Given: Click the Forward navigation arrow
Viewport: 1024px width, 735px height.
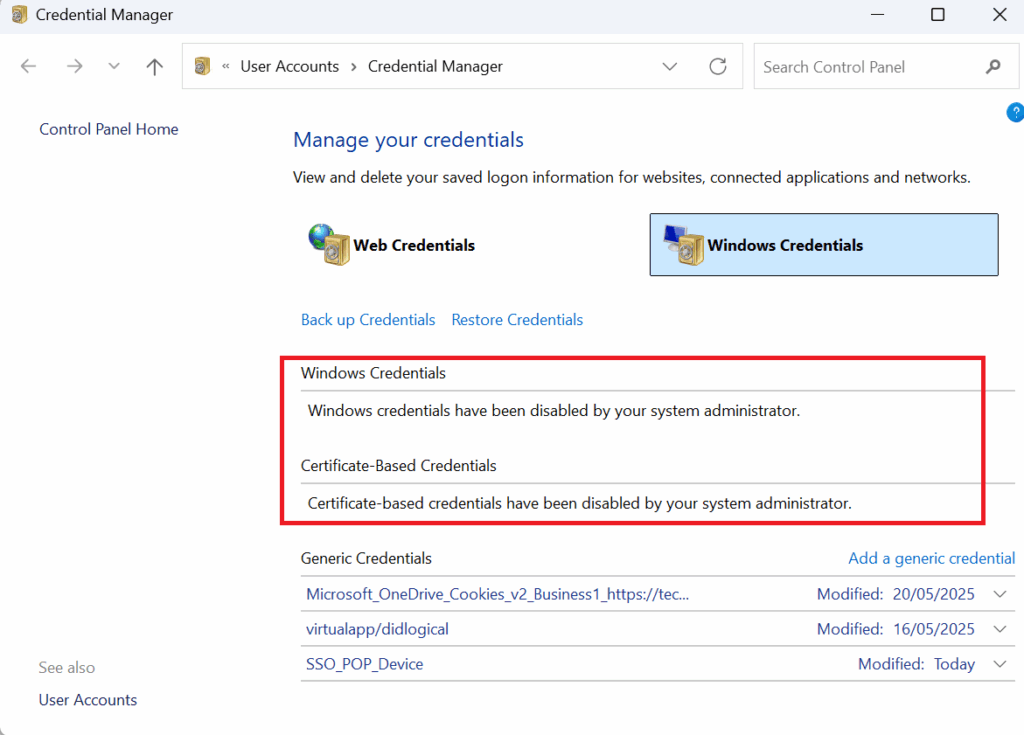Looking at the screenshot, I should 74,67.
